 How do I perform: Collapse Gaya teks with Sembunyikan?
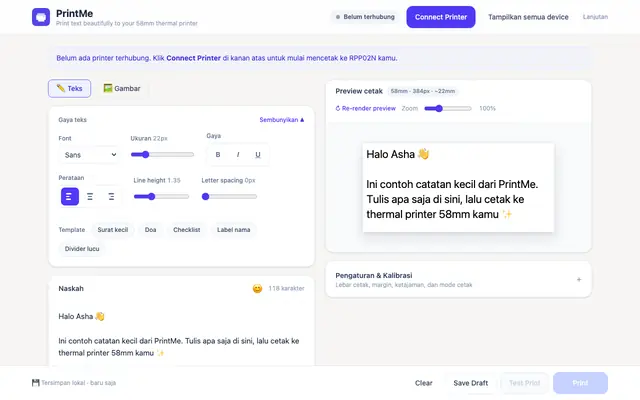coord(282,120)
